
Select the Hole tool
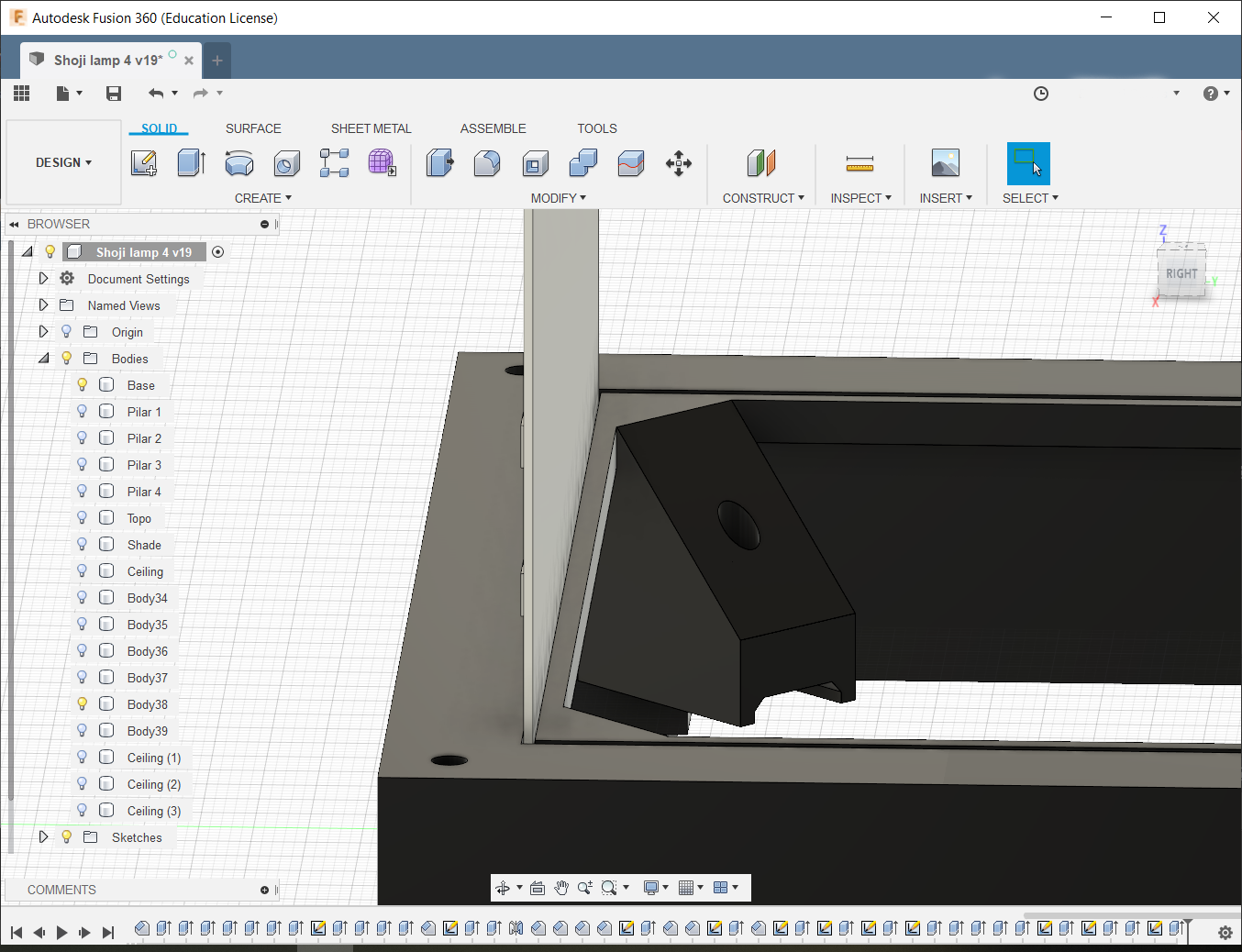[287, 163]
